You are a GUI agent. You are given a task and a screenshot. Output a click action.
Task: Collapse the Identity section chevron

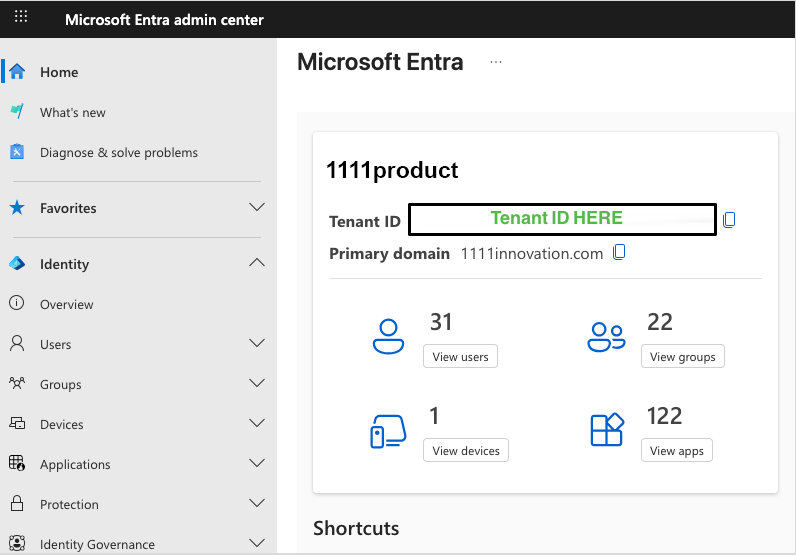click(x=257, y=263)
